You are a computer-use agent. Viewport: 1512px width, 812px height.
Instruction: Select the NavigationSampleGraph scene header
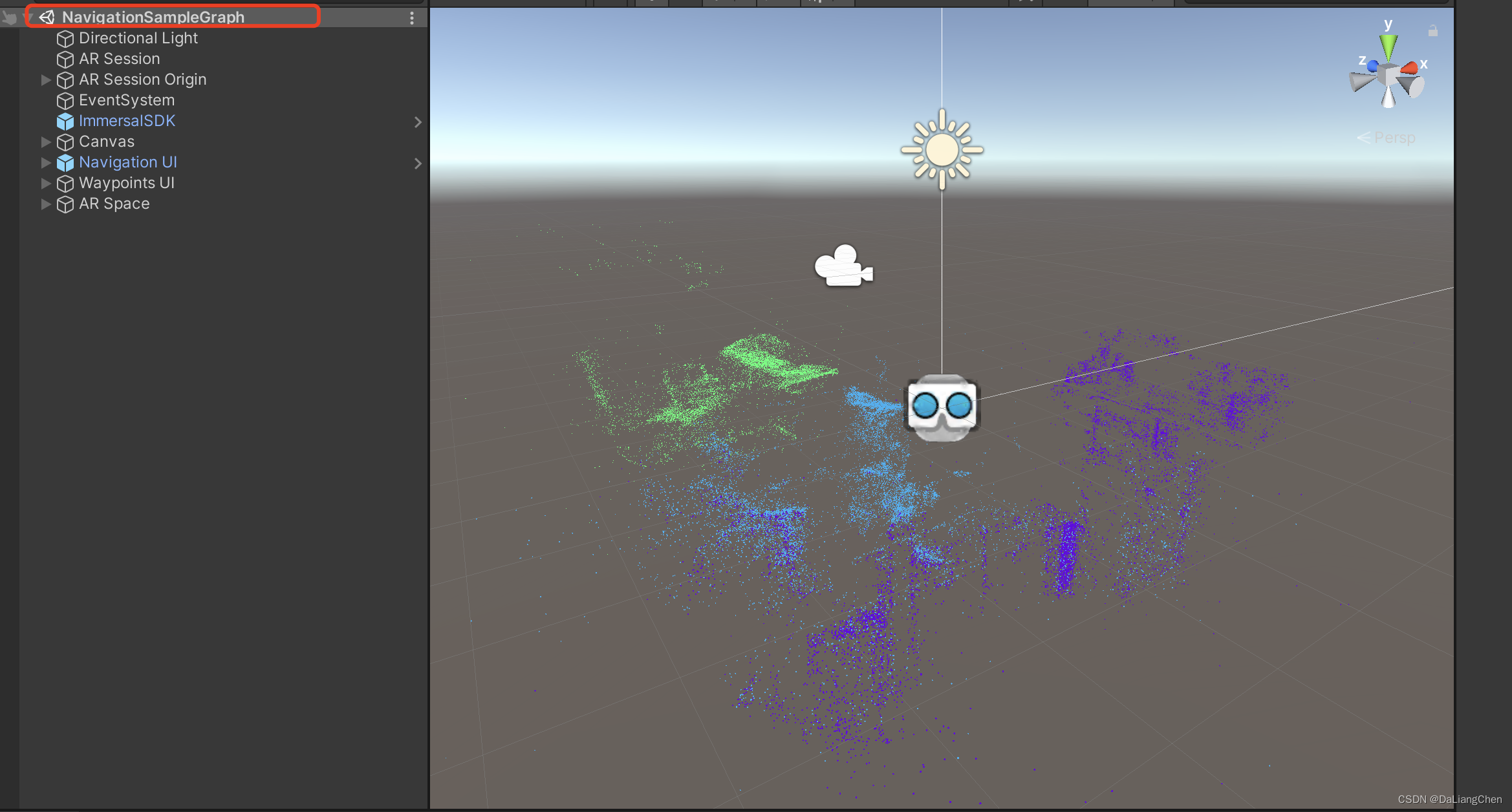[153, 17]
